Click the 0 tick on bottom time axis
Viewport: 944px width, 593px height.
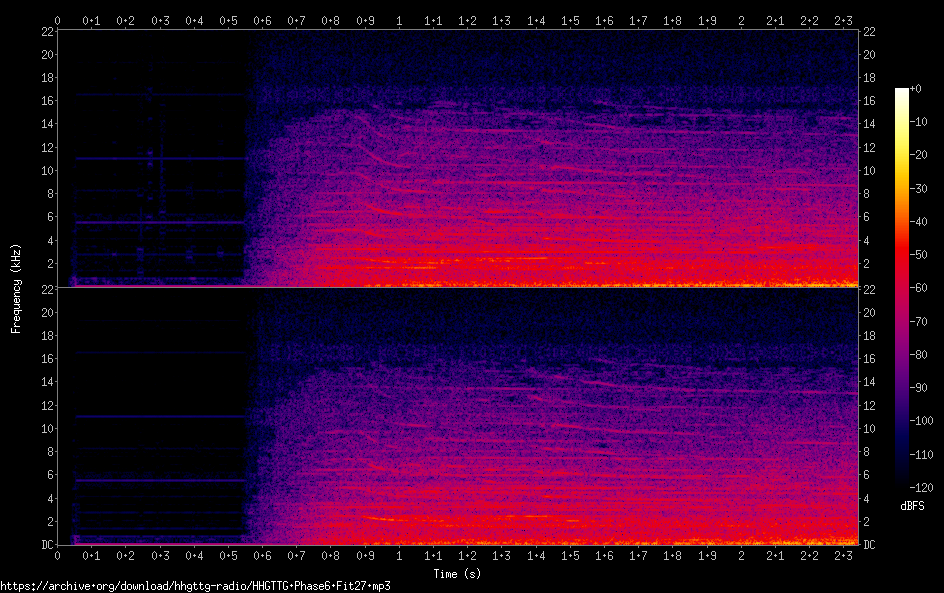[58, 555]
